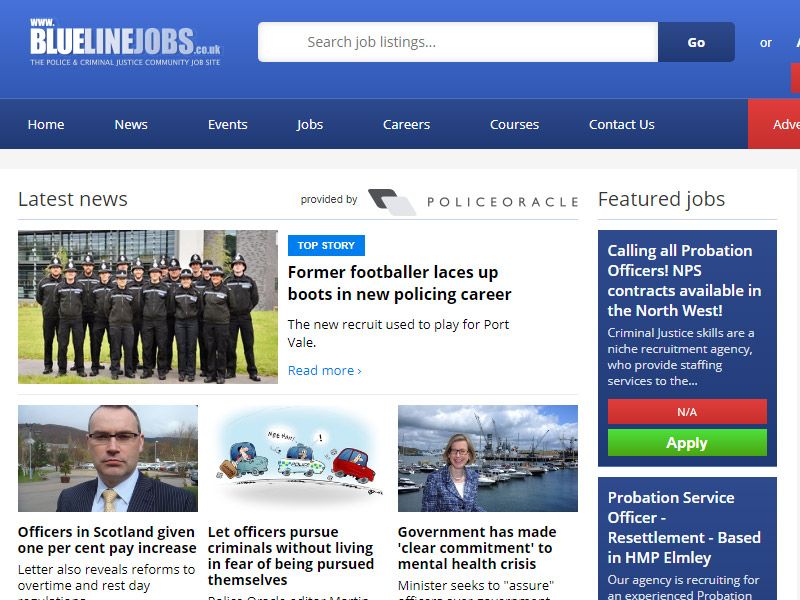Go to the Events page

pos(228,124)
